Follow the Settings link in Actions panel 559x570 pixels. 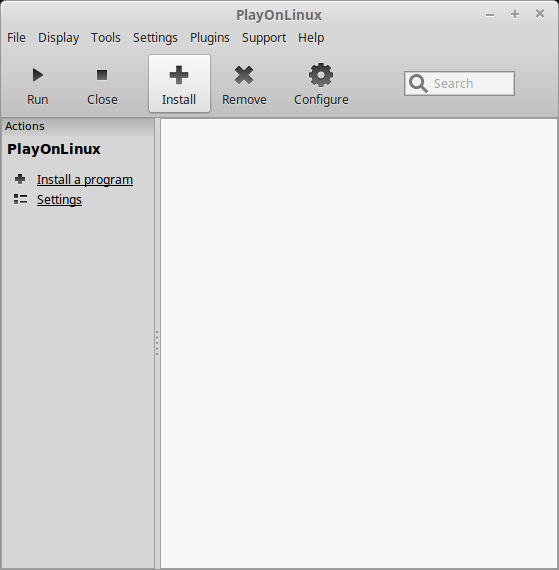tap(59, 200)
